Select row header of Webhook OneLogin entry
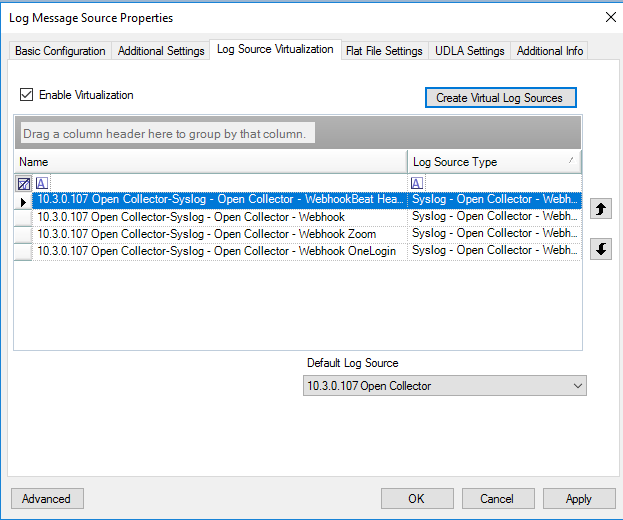 [23, 251]
